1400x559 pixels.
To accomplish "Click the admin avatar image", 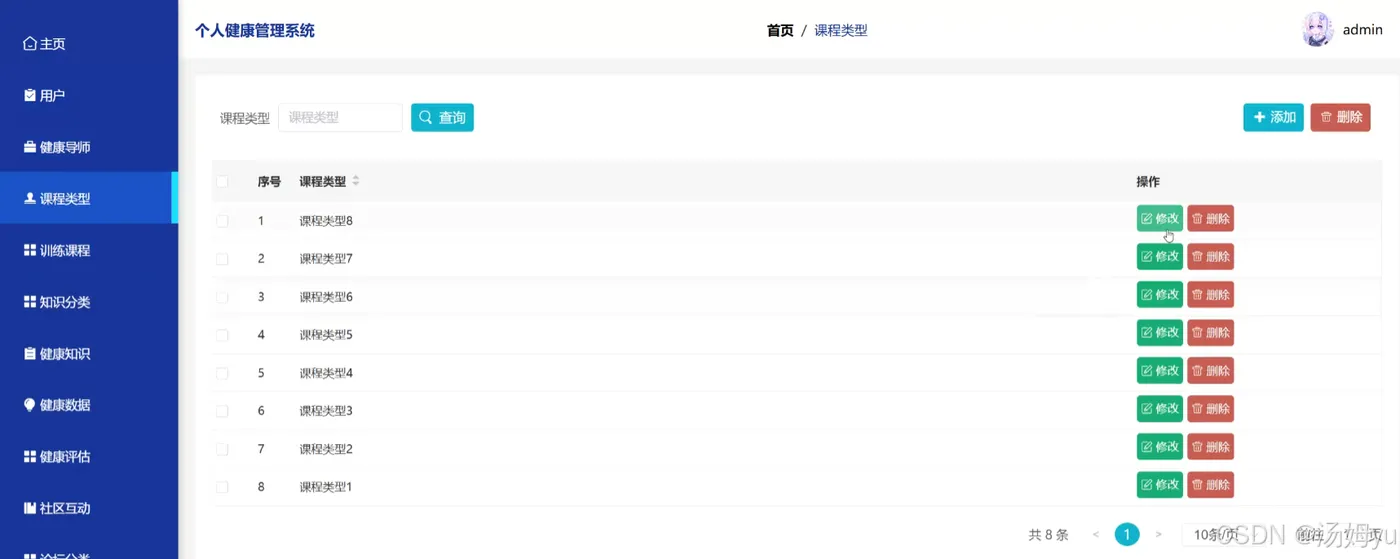I will [1317, 30].
